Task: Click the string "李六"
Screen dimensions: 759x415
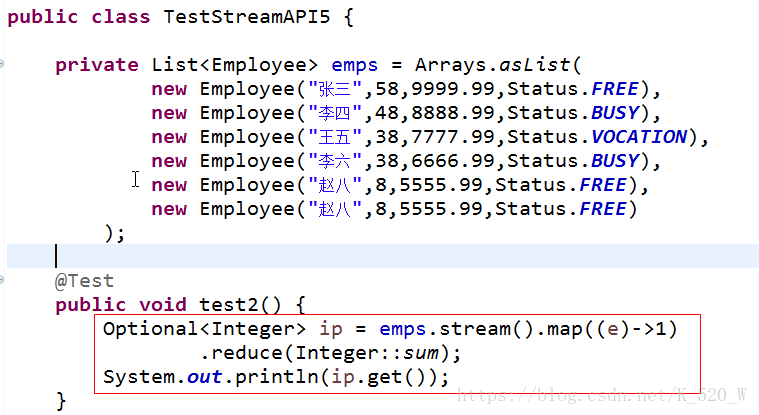Action: [x=335, y=161]
